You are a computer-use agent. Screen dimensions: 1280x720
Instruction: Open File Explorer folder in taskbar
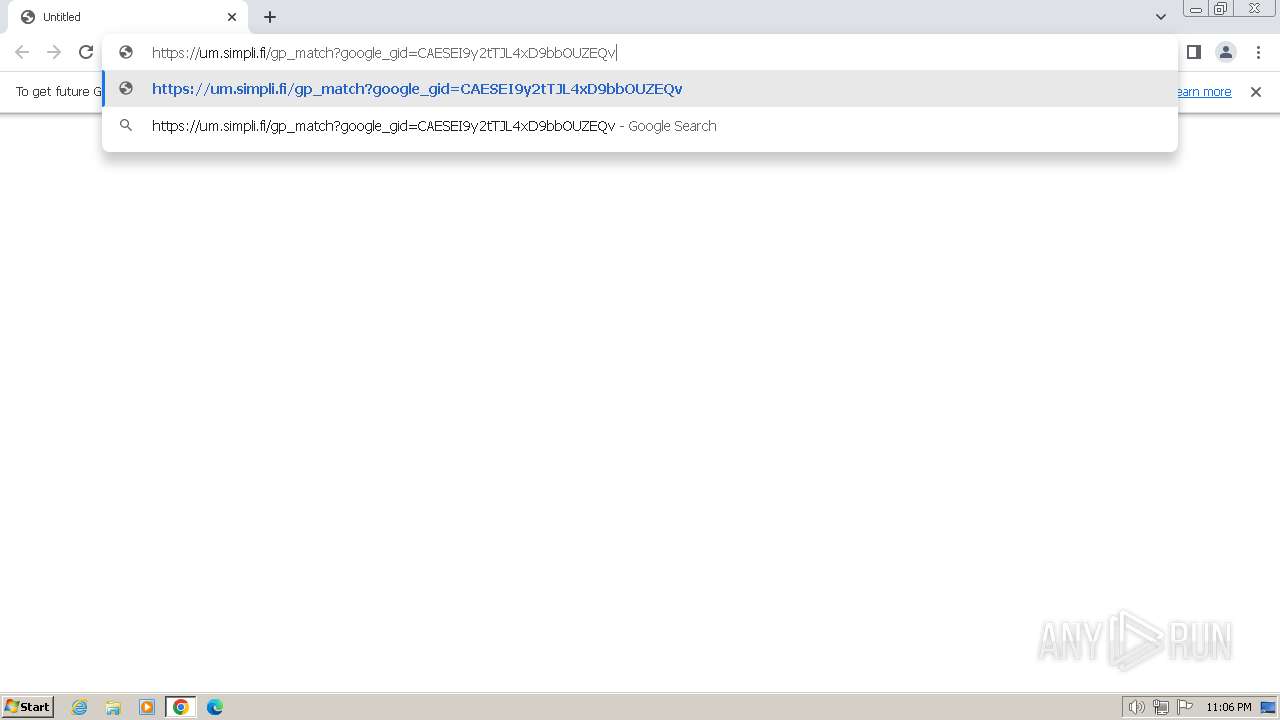tap(113, 707)
